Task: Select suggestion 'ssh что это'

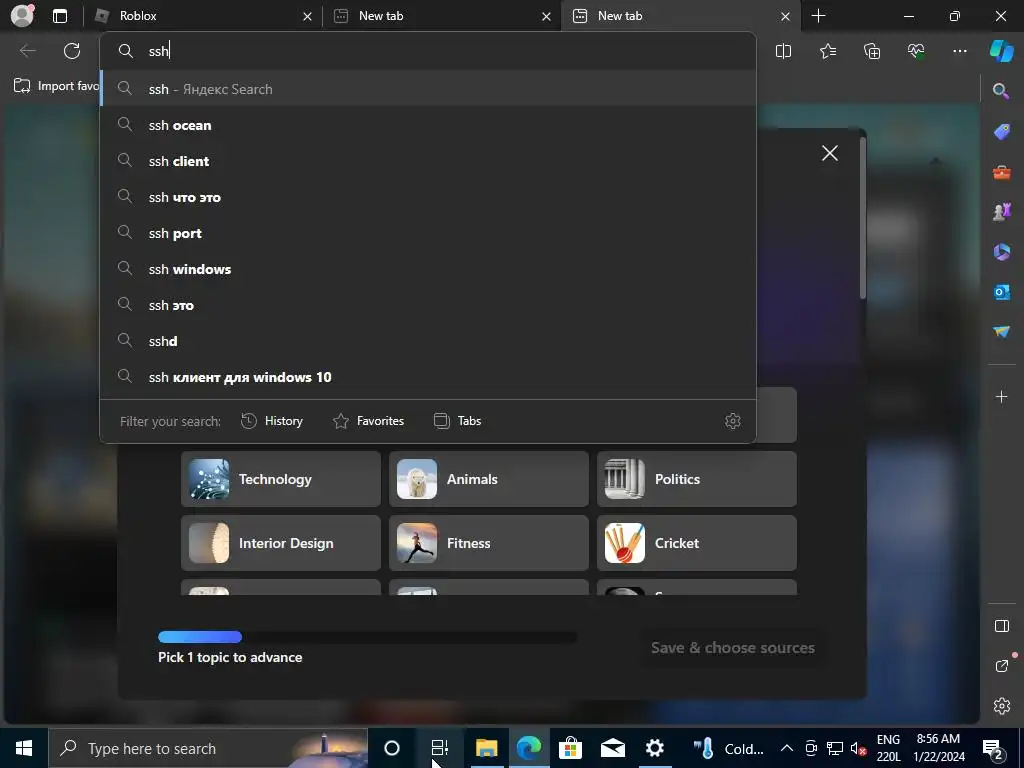Action: point(428,197)
